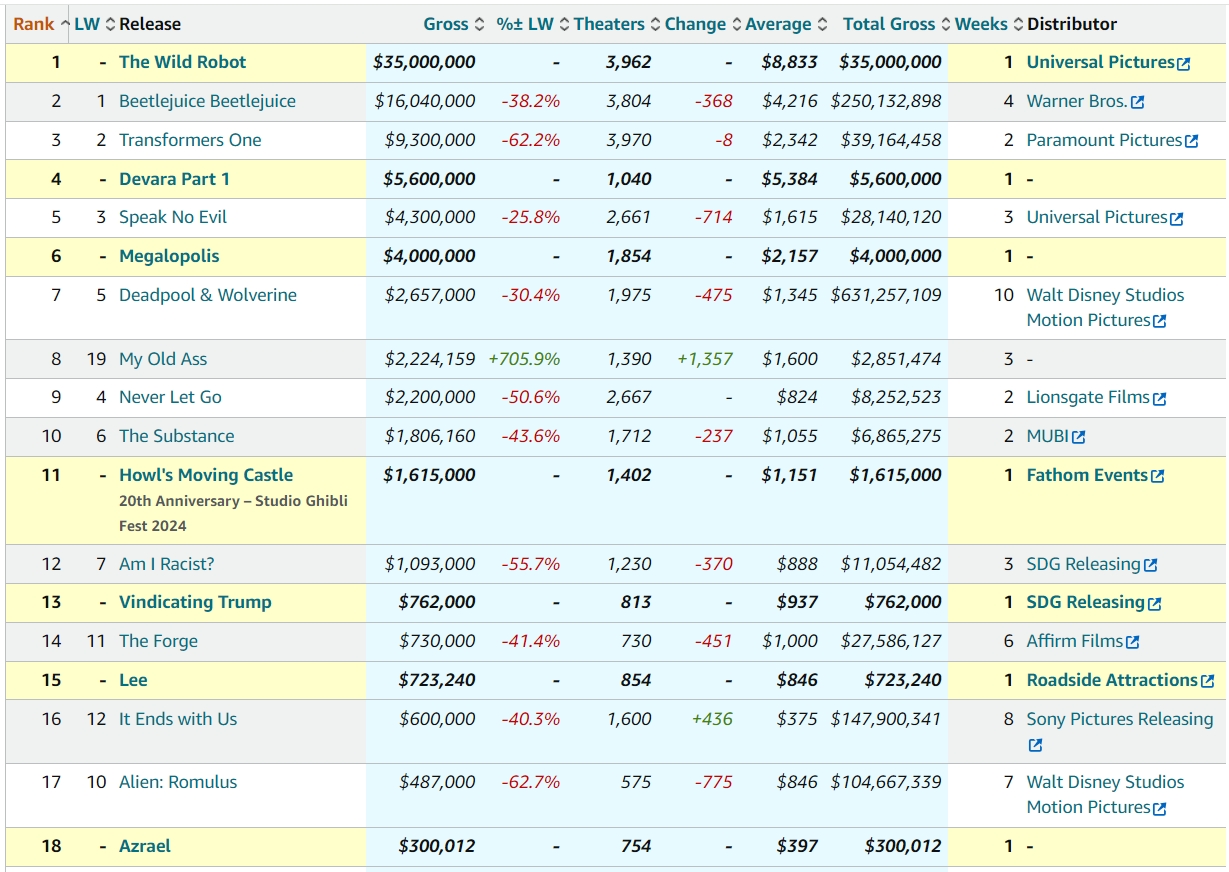Open external link icon beside SDG Releasing in Am I Racist? row

[1150, 565]
